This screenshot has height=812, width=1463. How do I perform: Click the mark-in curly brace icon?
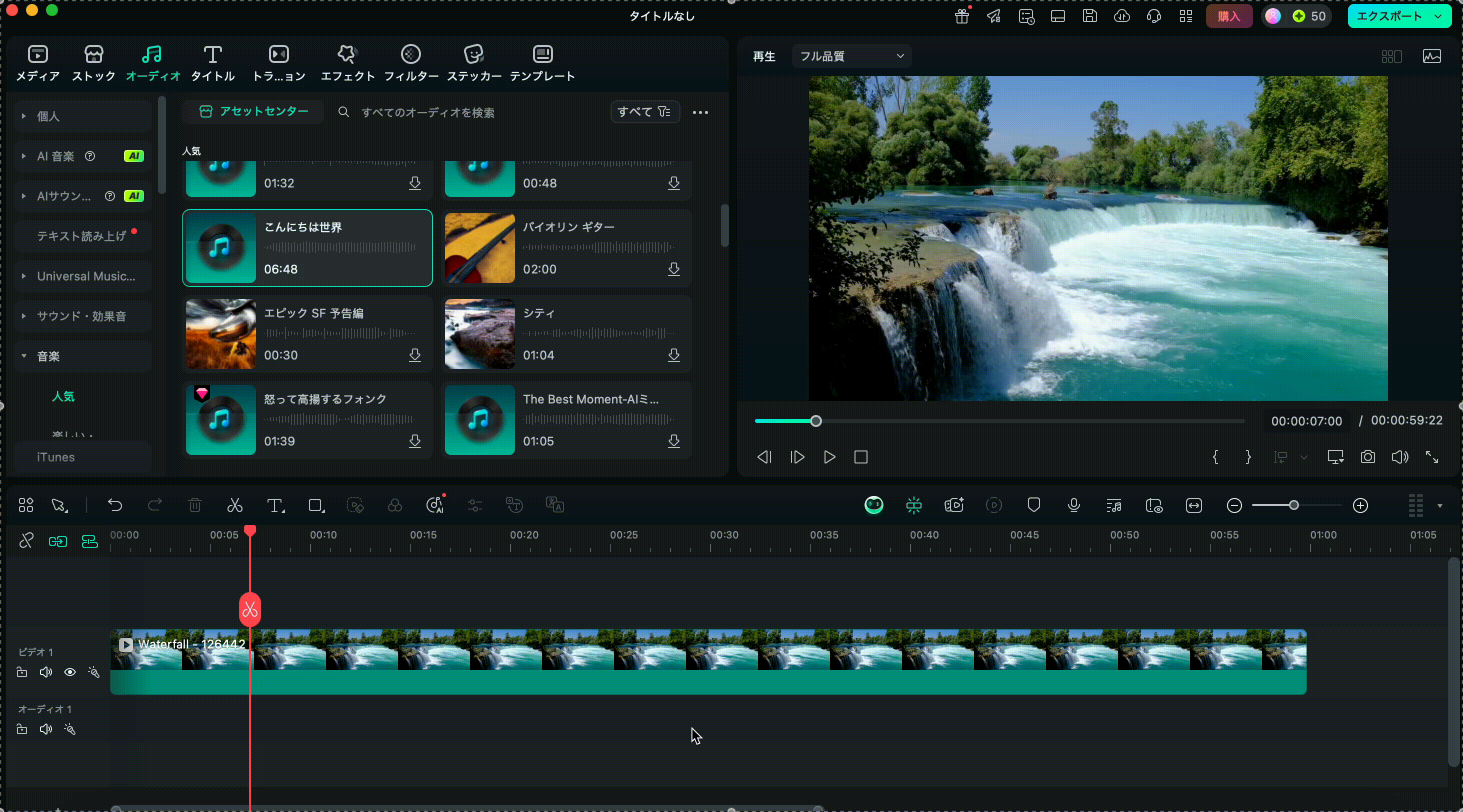coord(1215,457)
